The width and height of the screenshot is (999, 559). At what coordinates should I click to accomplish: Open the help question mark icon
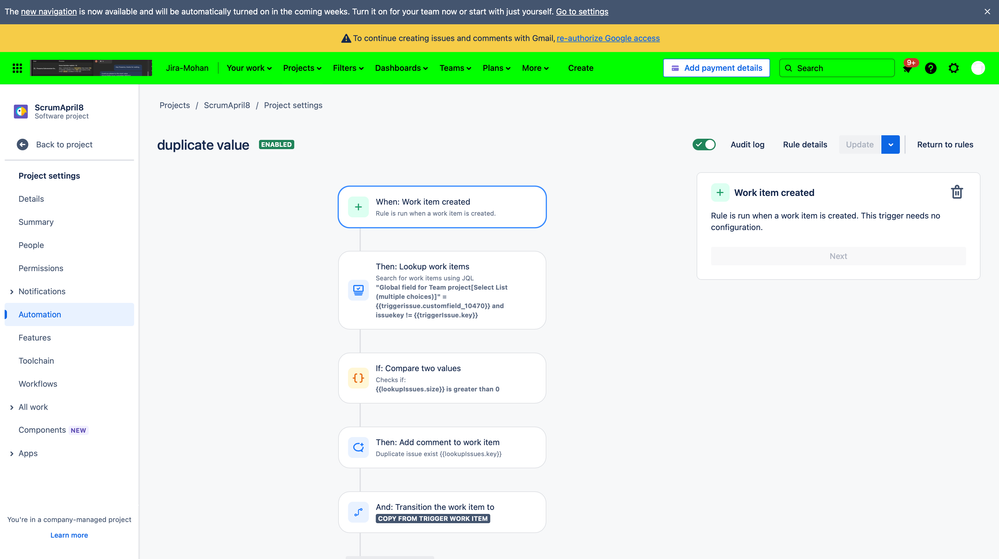[x=931, y=68]
